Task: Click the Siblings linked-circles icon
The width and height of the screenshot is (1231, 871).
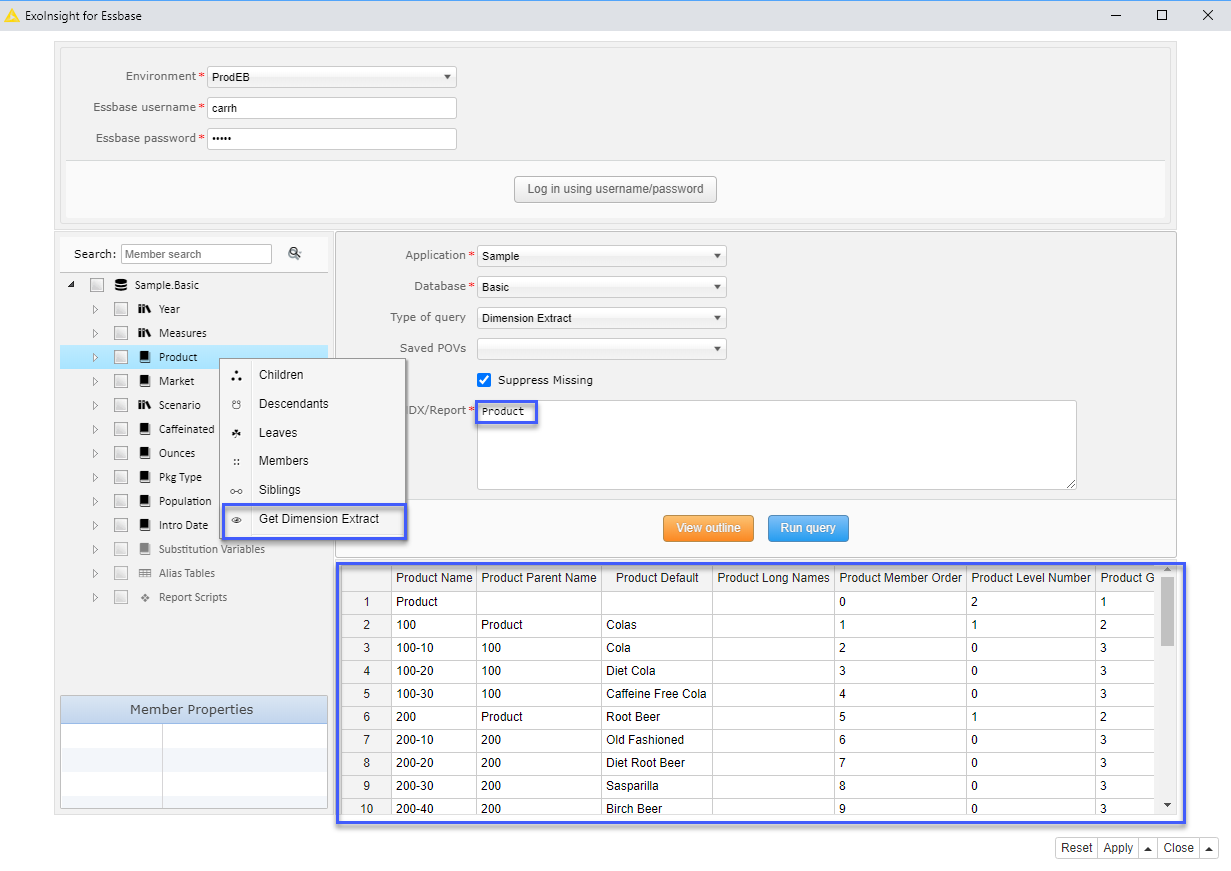Action: pyautogui.click(x=236, y=491)
